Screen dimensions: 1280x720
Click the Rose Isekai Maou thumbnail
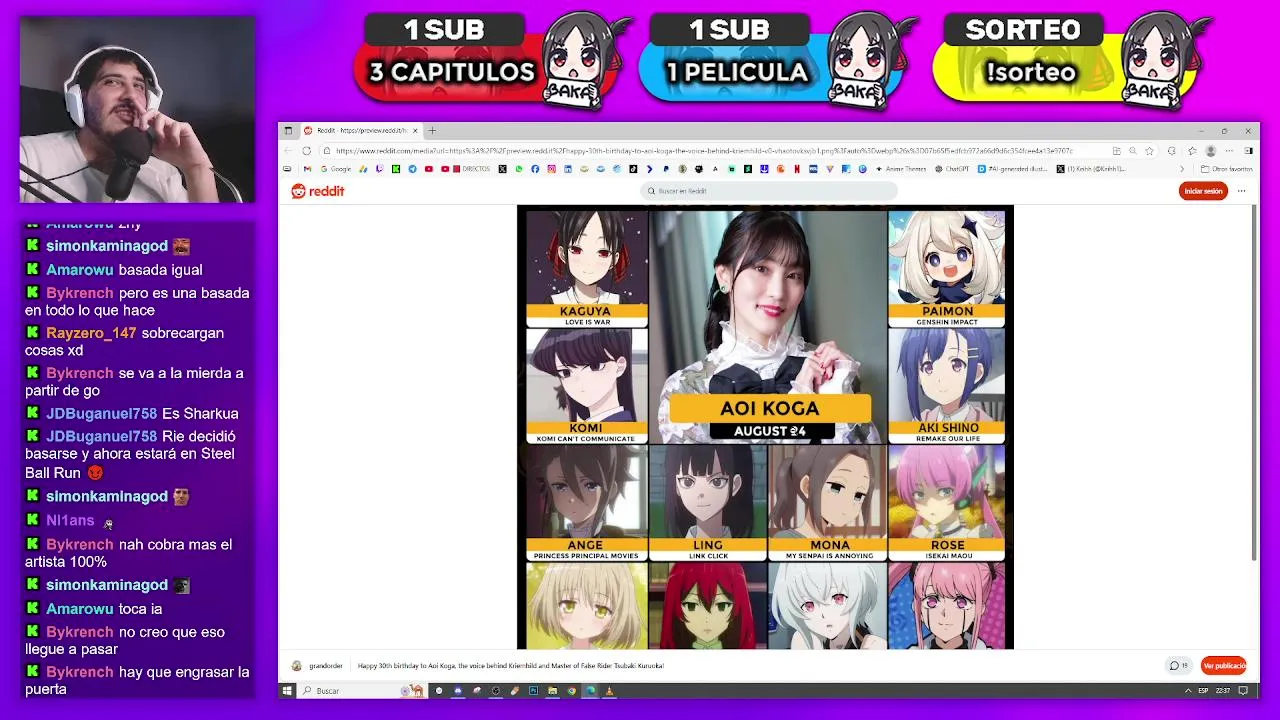point(946,502)
